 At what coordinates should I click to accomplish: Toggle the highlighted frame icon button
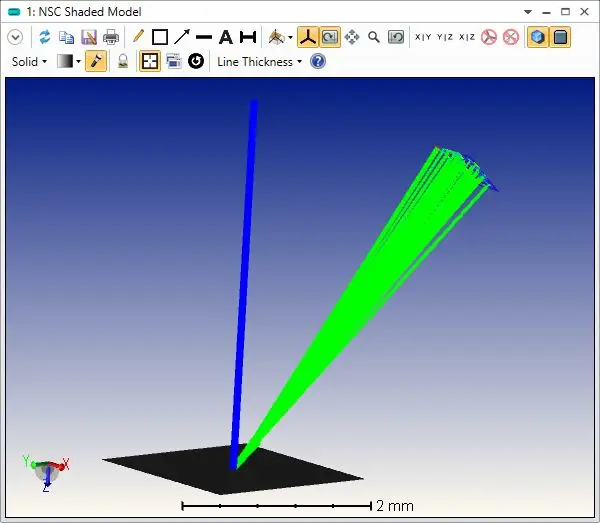149,61
